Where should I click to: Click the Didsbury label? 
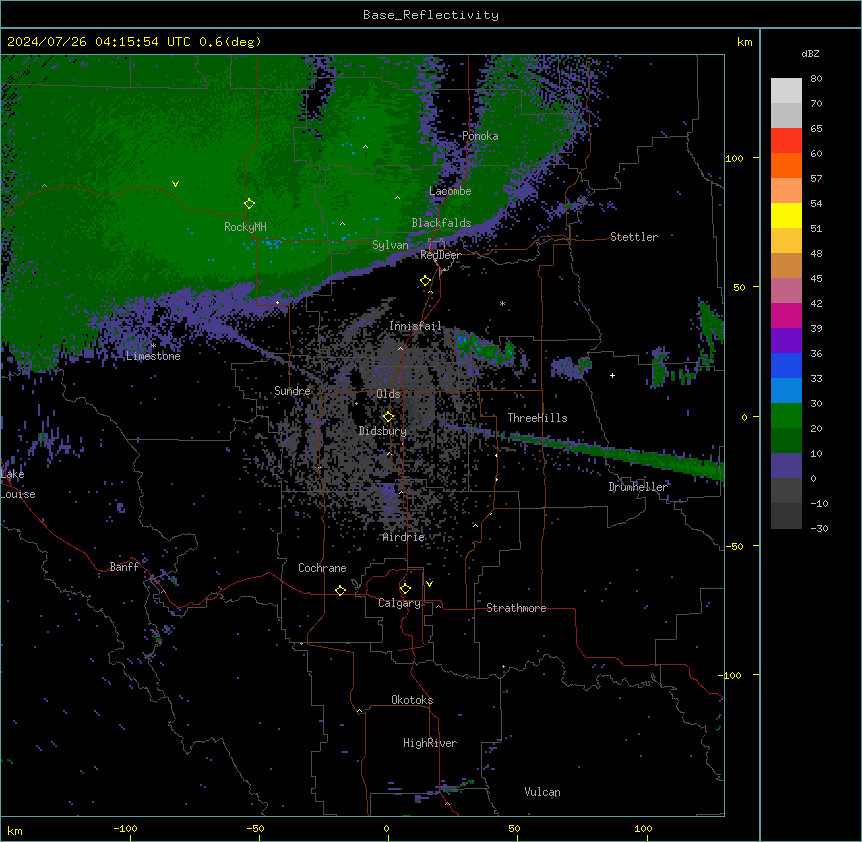click(383, 431)
